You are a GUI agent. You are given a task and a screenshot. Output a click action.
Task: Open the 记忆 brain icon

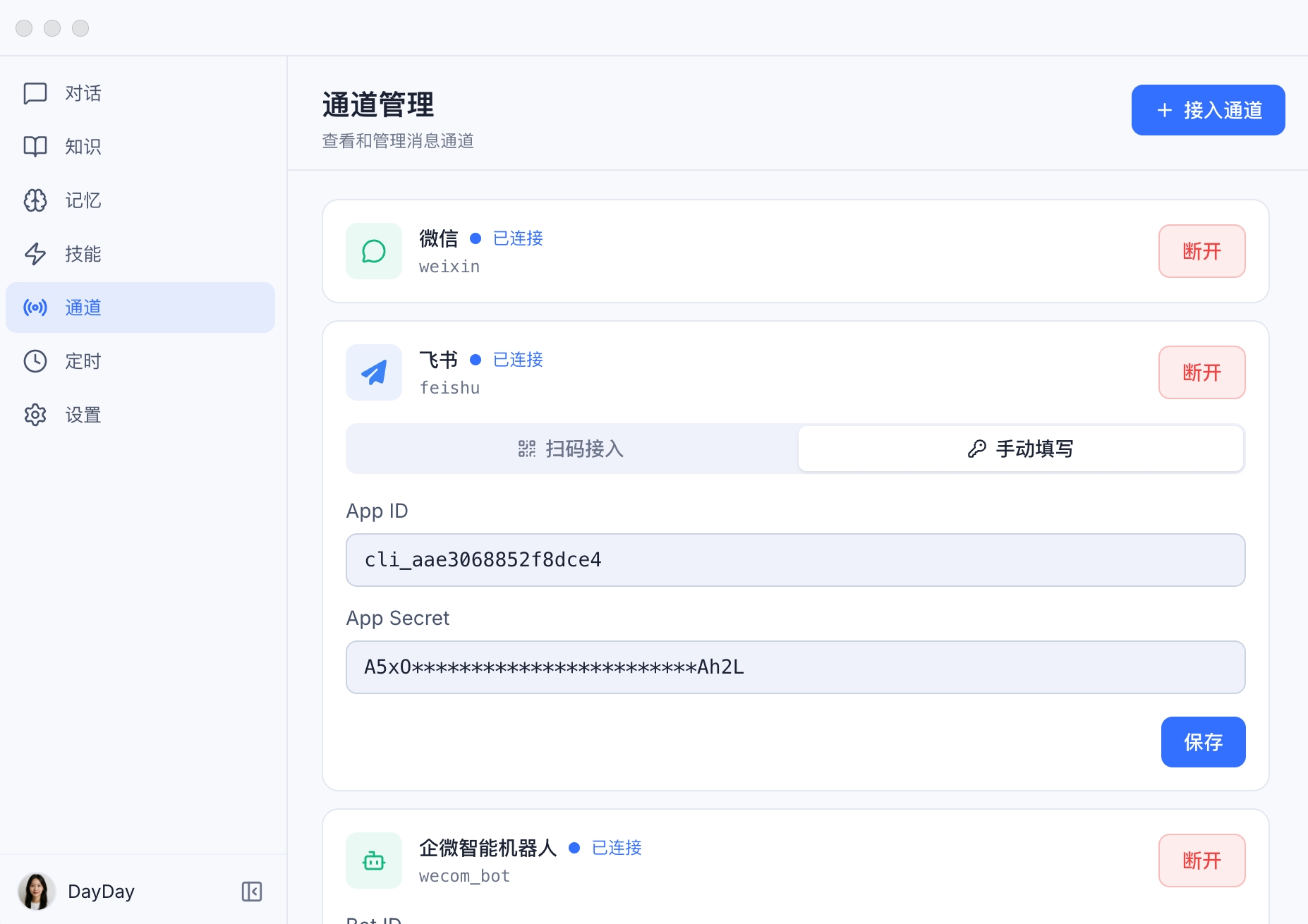(35, 200)
